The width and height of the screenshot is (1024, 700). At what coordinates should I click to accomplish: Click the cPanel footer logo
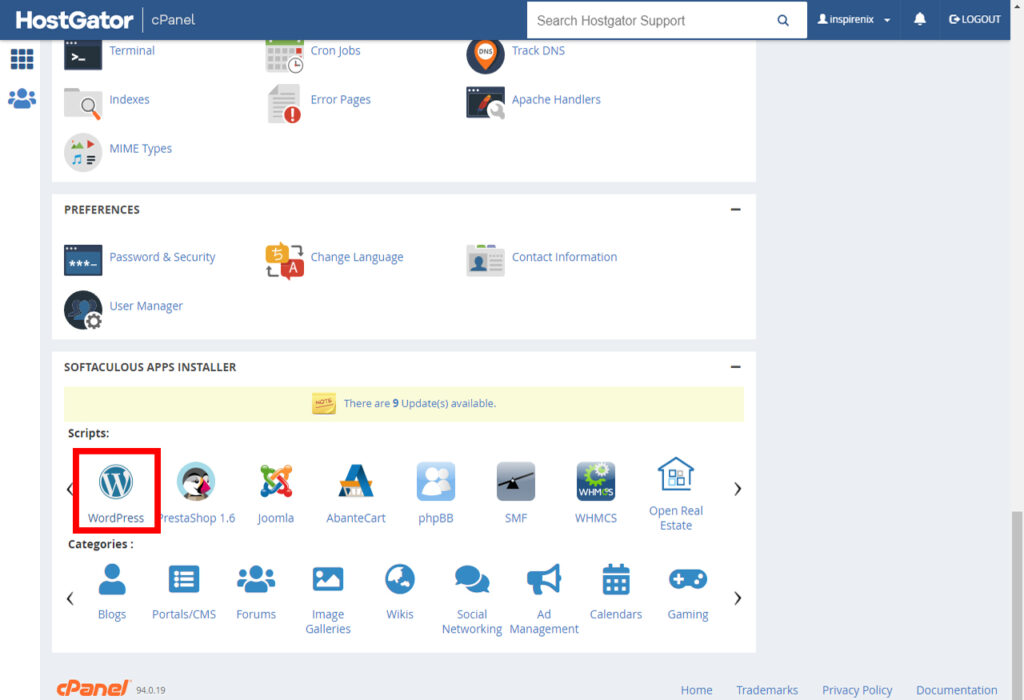pyautogui.click(x=93, y=688)
